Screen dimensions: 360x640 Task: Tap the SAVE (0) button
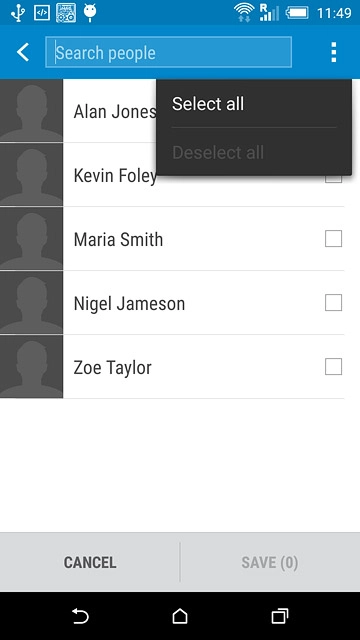click(x=270, y=562)
